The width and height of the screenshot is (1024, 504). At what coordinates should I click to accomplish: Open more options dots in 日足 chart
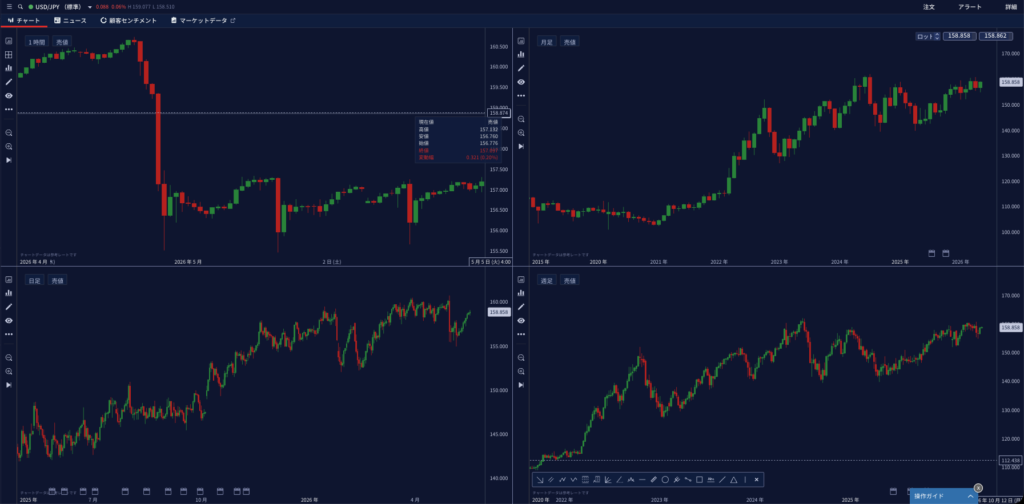8,334
